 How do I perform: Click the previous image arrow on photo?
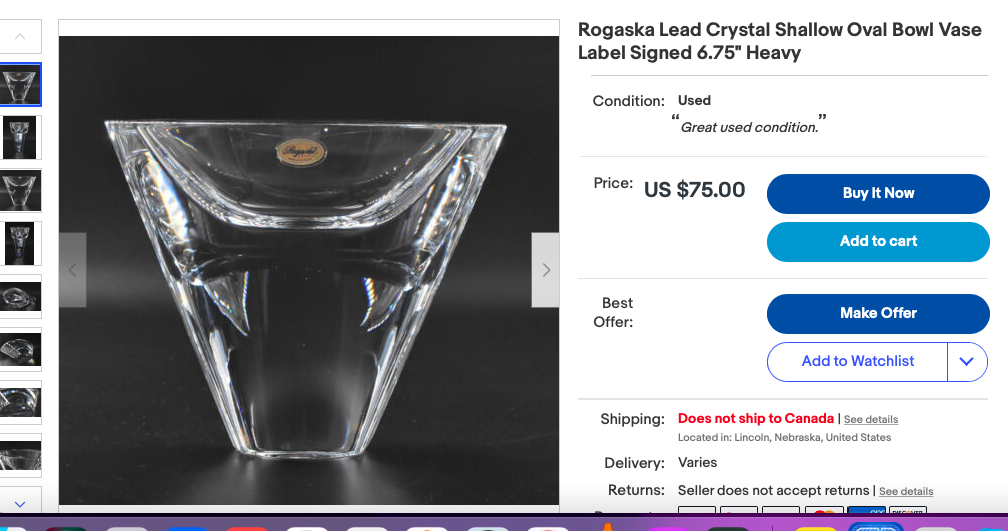pyautogui.click(x=72, y=270)
